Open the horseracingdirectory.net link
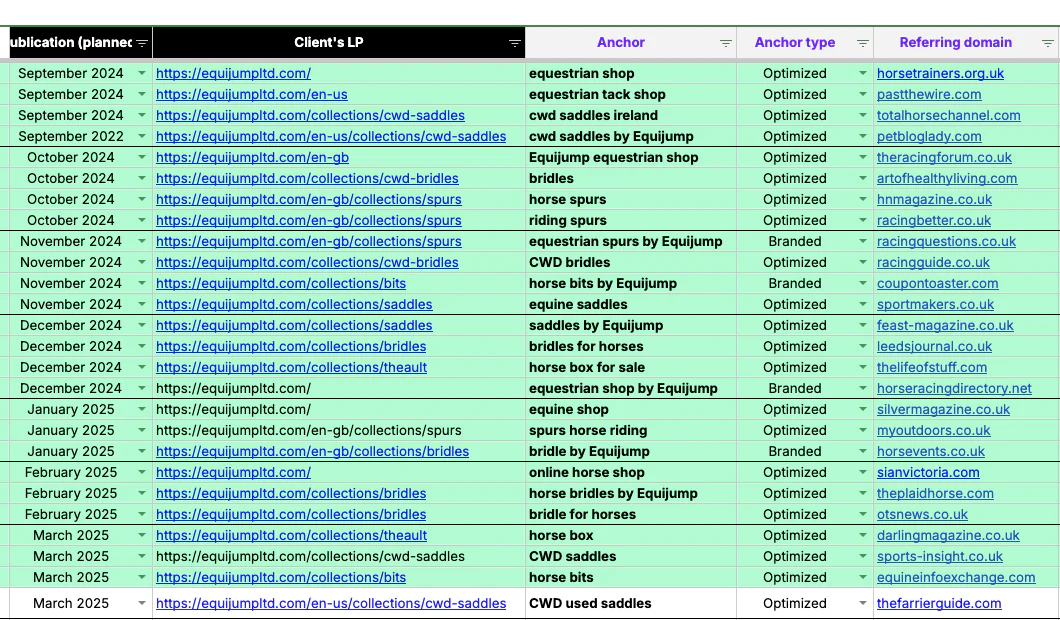This screenshot has width=1060, height=620. (955, 388)
